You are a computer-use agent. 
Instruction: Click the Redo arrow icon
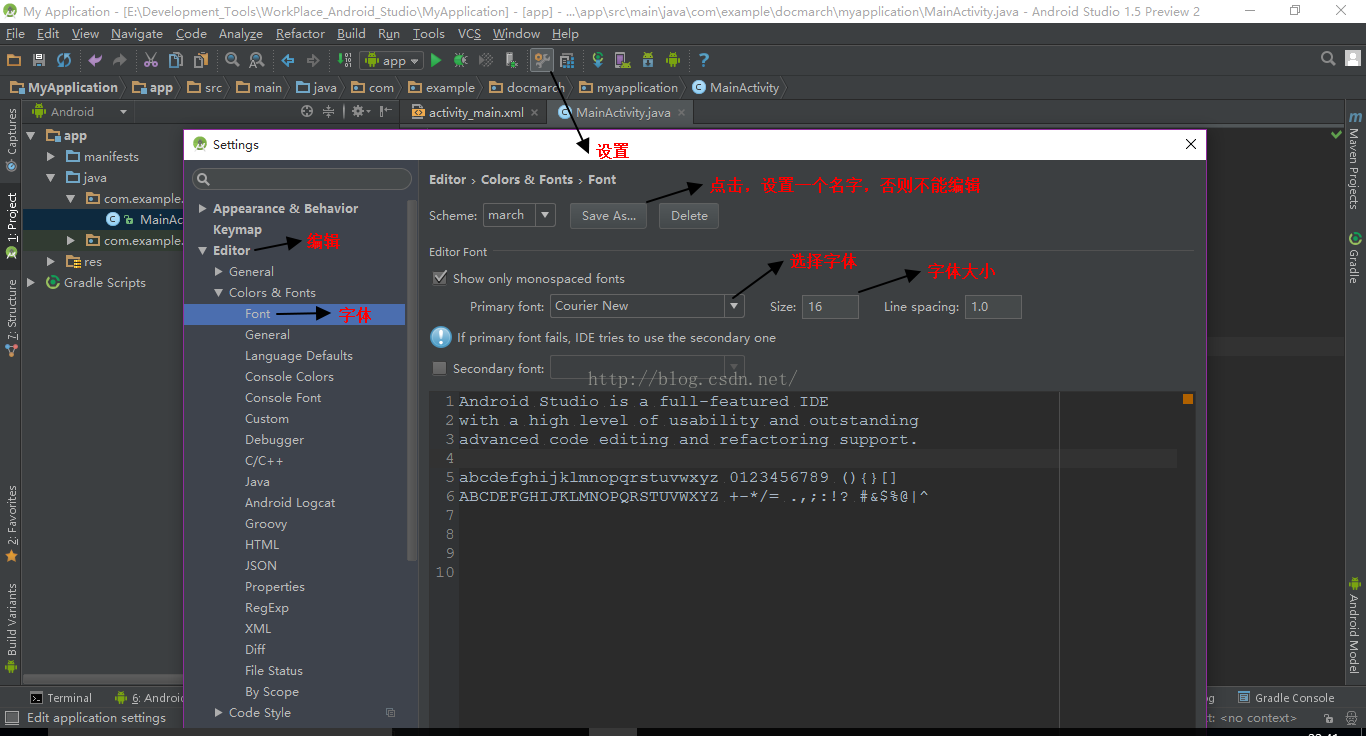(120, 60)
